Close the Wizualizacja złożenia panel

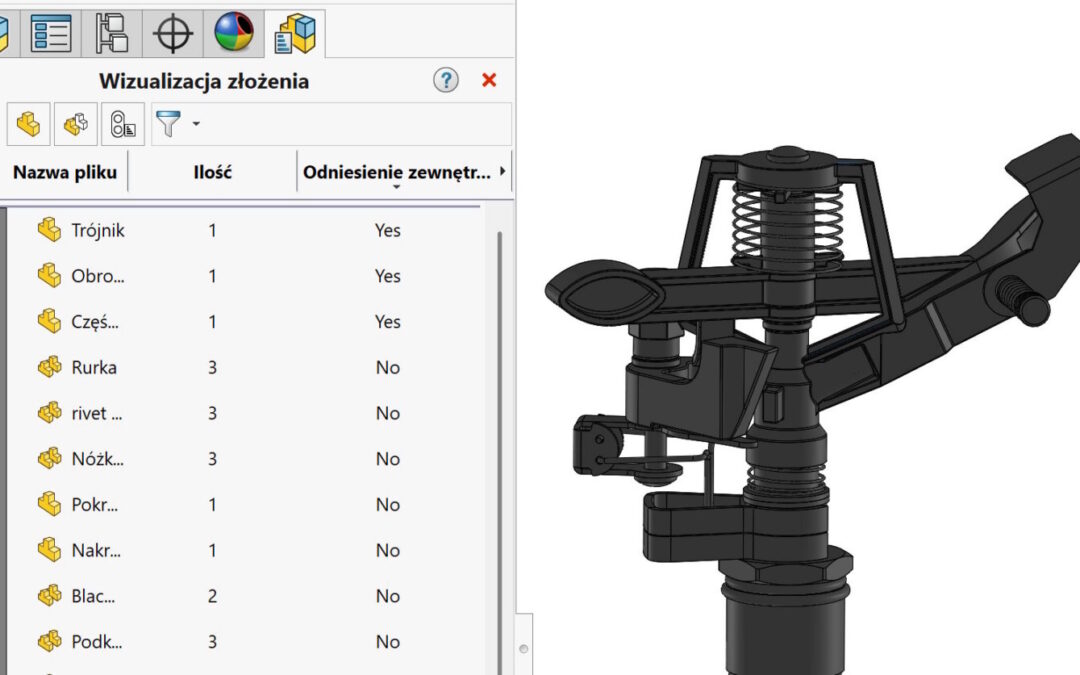(x=489, y=81)
